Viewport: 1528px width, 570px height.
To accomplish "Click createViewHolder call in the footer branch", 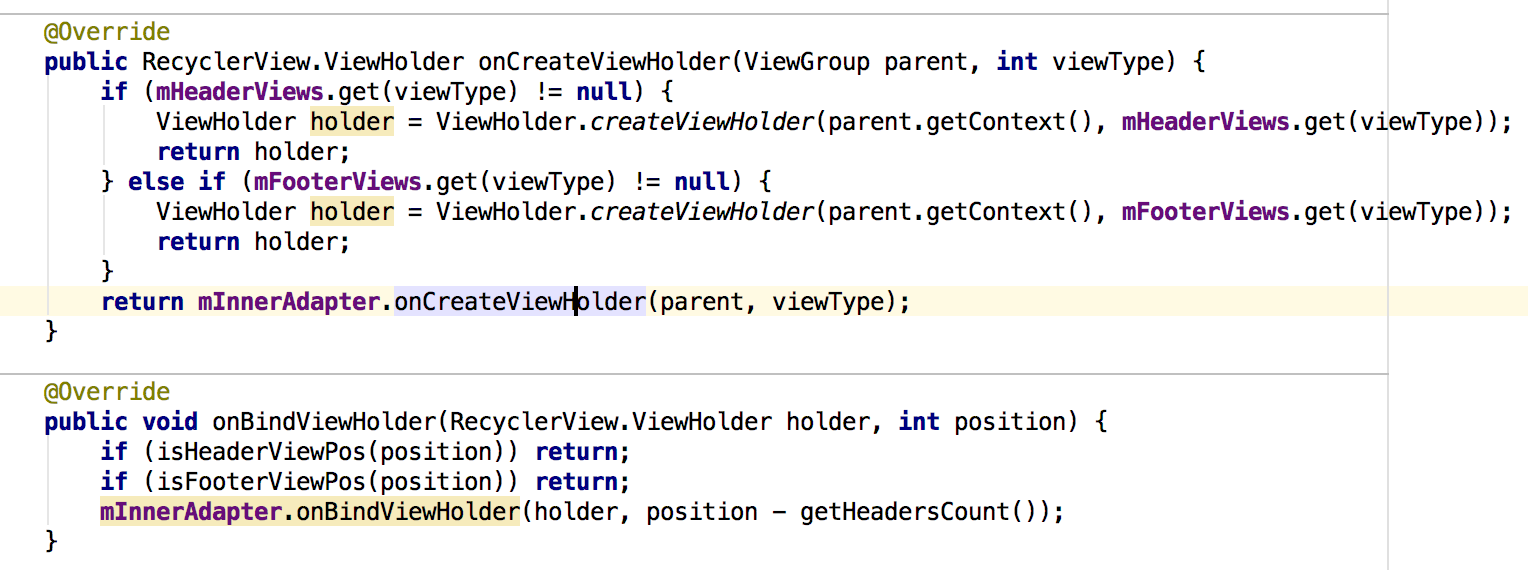I will click(702, 212).
